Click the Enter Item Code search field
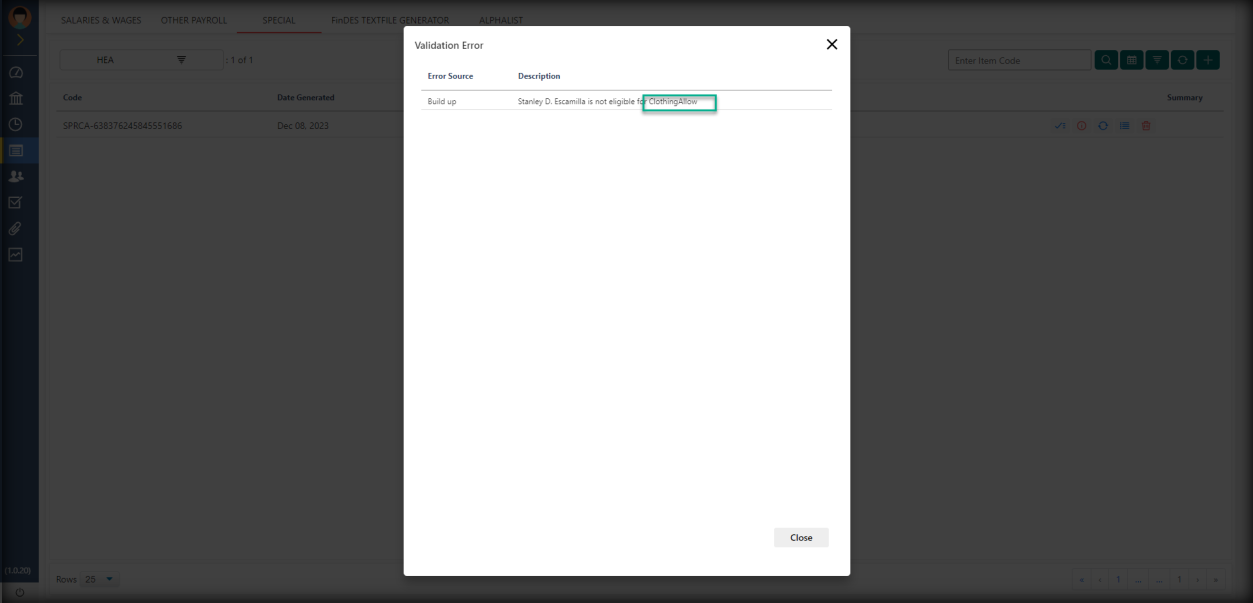 (1018, 61)
